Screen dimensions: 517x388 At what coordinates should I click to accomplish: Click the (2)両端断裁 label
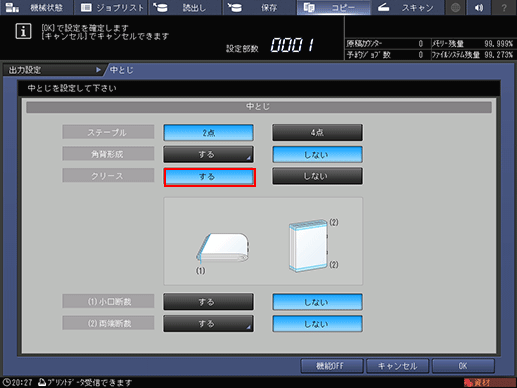tap(108, 323)
